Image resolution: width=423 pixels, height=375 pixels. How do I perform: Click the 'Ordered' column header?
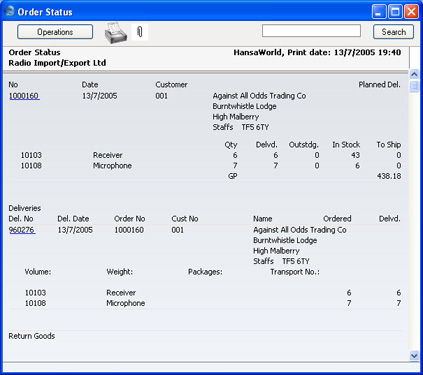[337, 219]
